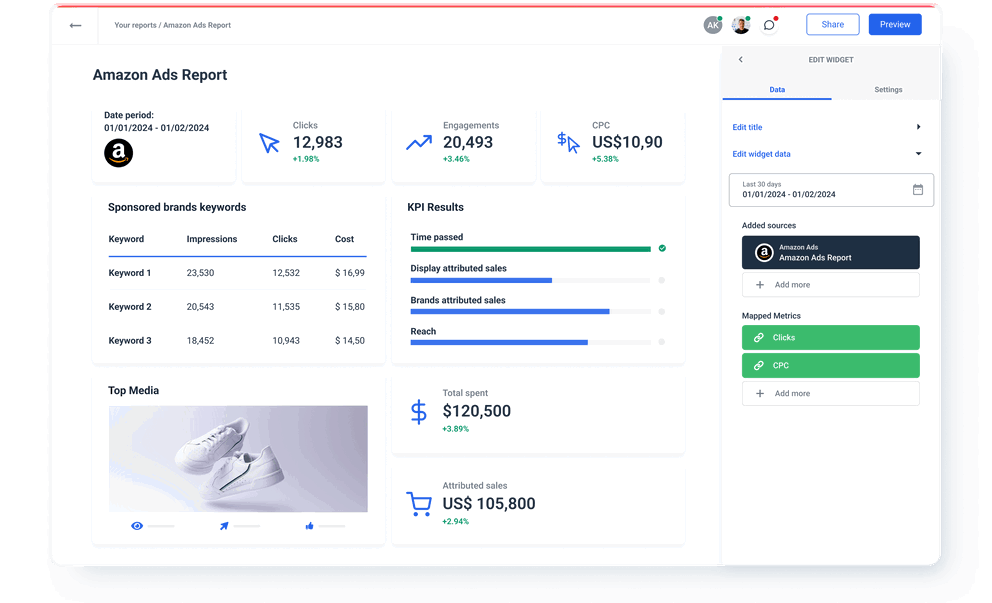Click the AK user avatar
This screenshot has height=603, width=992.
[712, 25]
